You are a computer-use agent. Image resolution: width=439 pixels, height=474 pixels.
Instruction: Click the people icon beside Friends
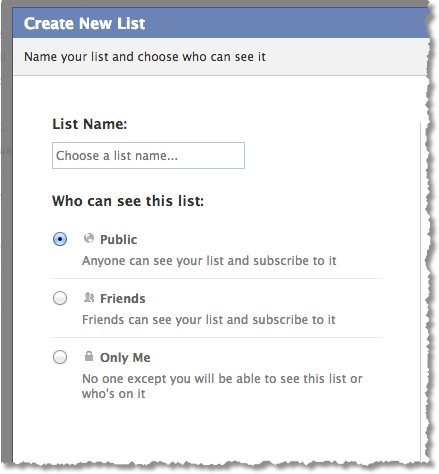[89, 297]
